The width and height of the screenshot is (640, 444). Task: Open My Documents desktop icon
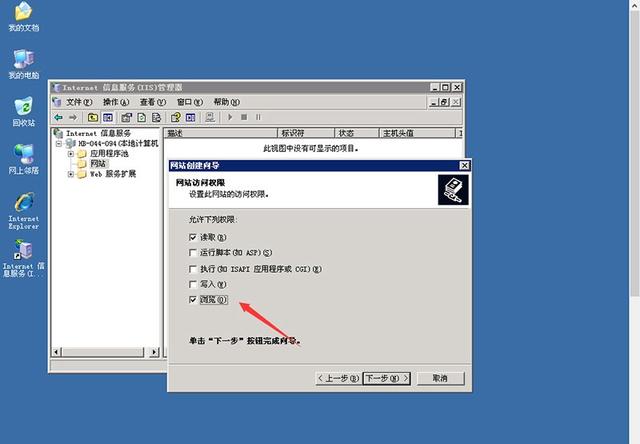point(24,16)
